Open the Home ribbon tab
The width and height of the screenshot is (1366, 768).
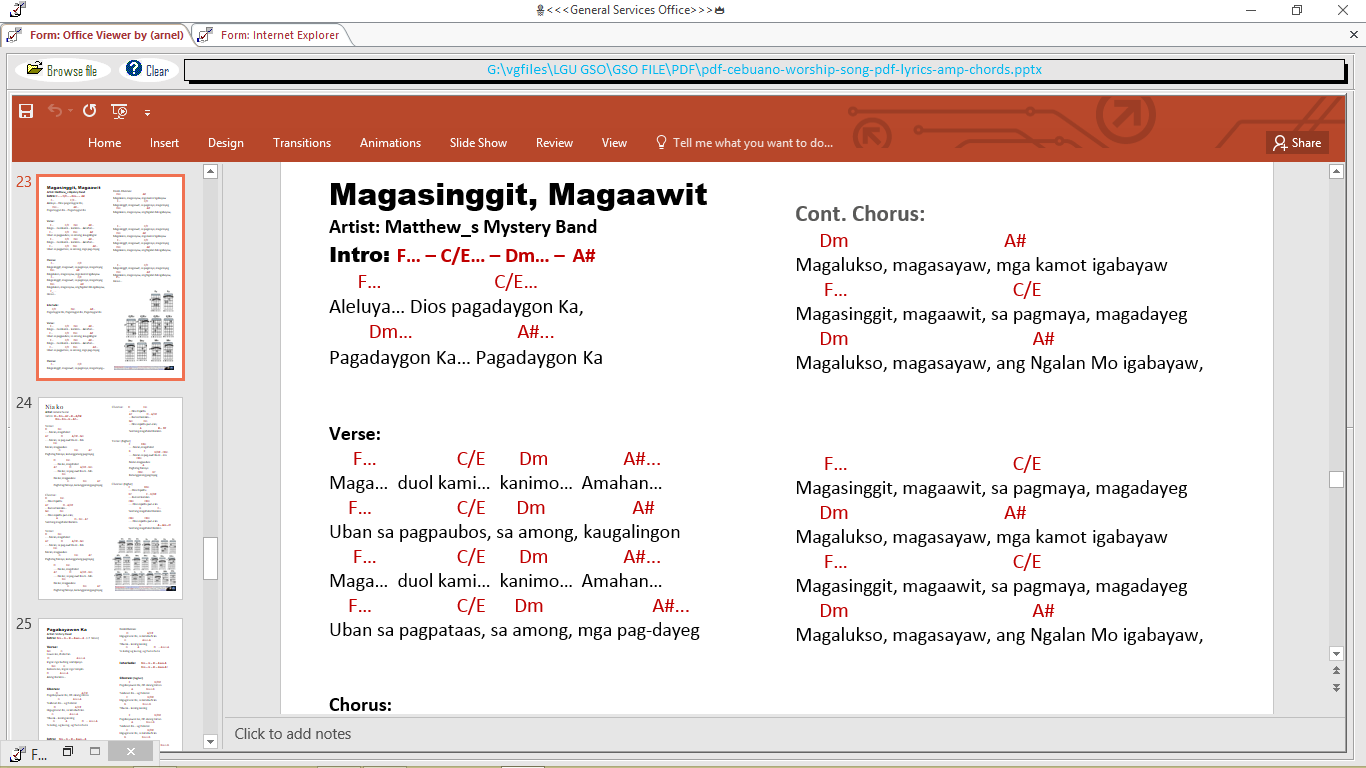(104, 143)
